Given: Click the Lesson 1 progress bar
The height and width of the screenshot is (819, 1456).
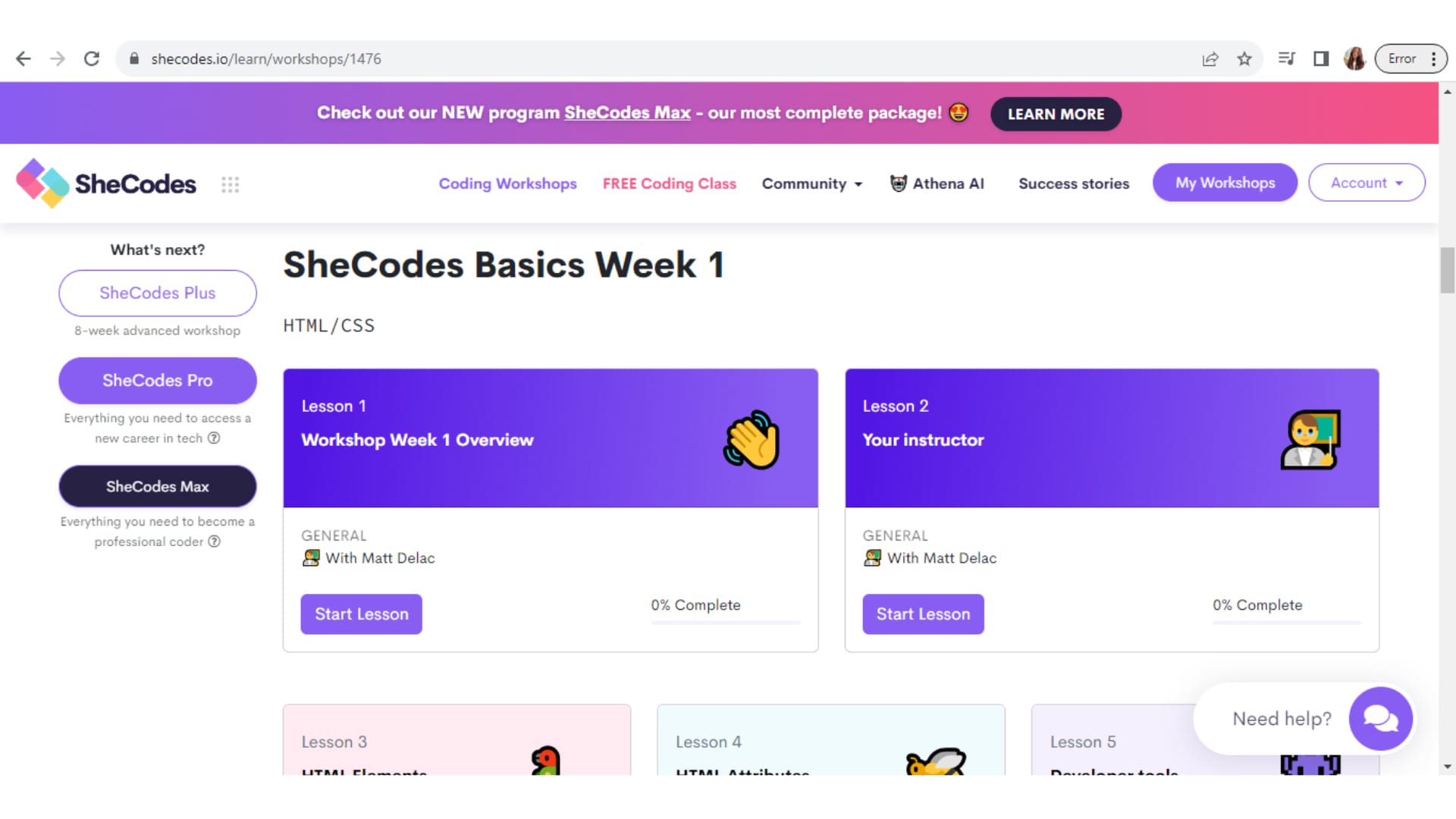Looking at the screenshot, I should point(726,623).
